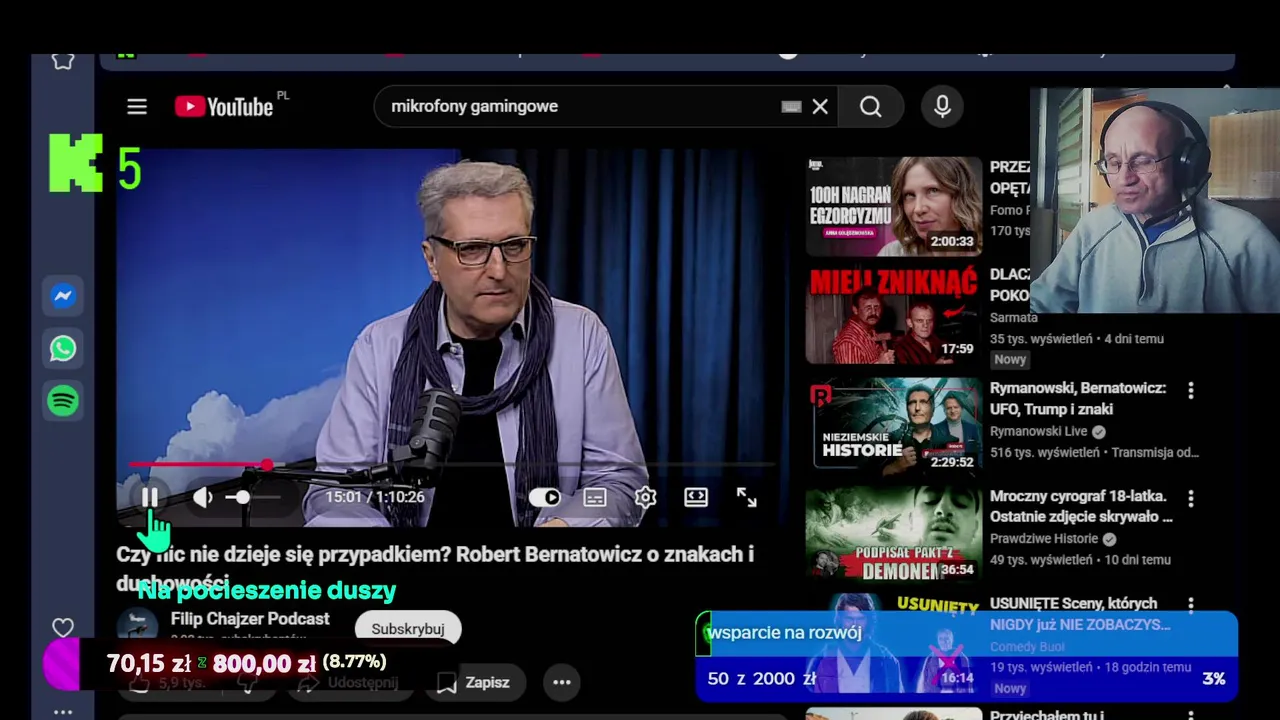Open the Mieli zniknąć video thumbnail
Image resolution: width=1280 pixels, height=720 pixels.
(x=894, y=314)
